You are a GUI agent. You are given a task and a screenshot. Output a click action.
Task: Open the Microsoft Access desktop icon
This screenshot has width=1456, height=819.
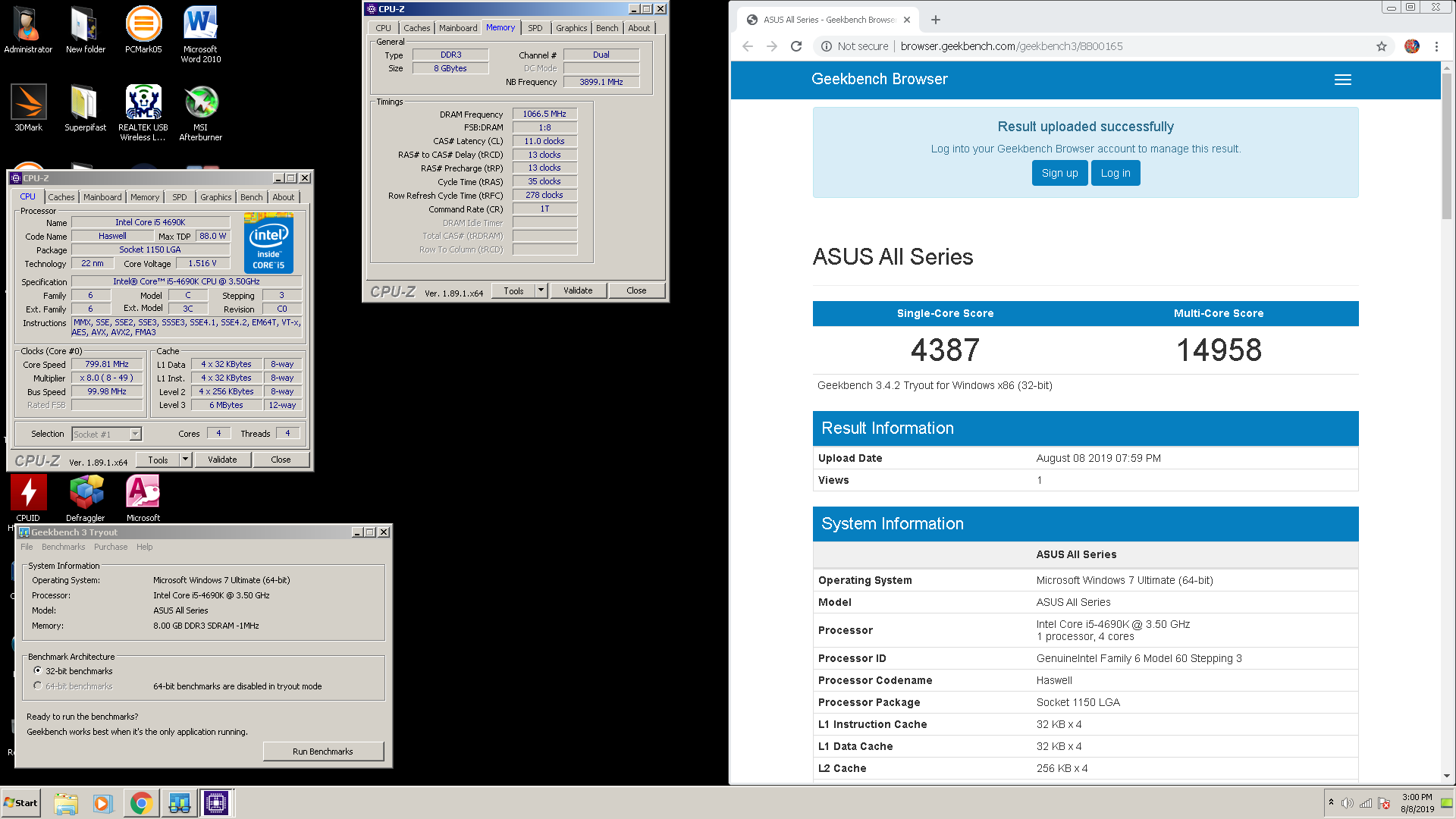pos(143,498)
